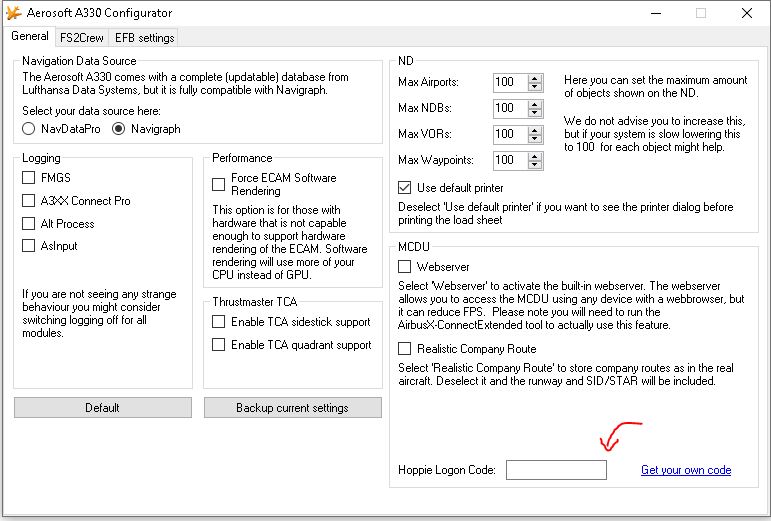Image resolution: width=771 pixels, height=521 pixels.
Task: Decrease Max Waypoints with down arrow
Action: [534, 165]
